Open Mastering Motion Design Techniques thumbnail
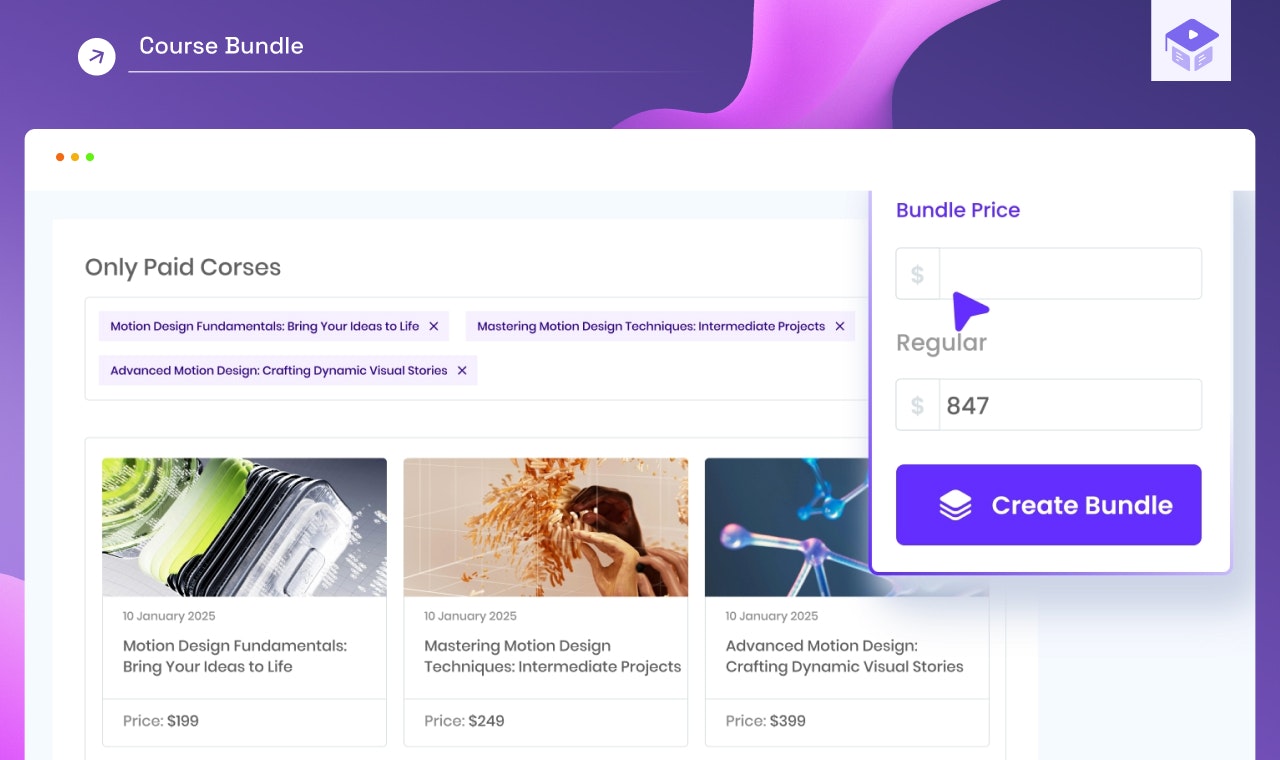1280x760 pixels. coord(546,527)
